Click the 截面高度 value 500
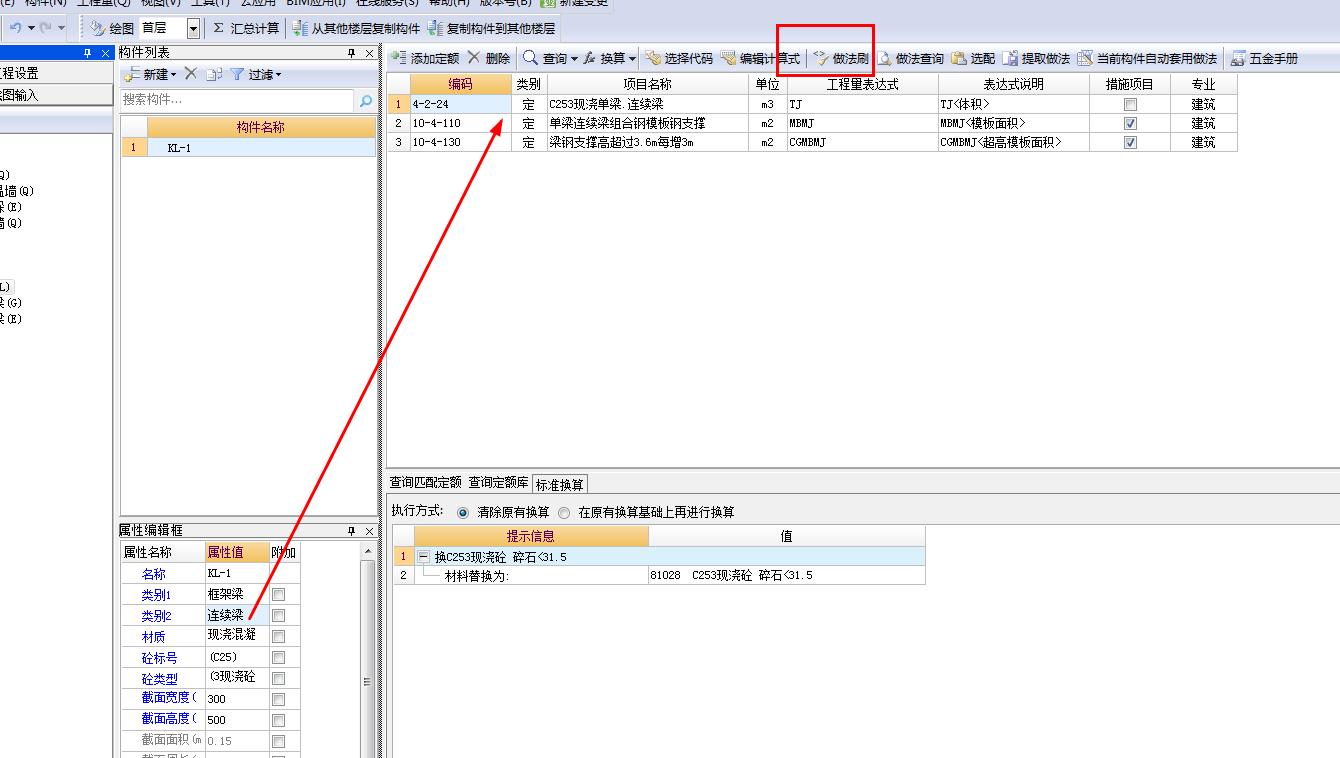The width and height of the screenshot is (1340, 758). pyautogui.click(x=236, y=720)
